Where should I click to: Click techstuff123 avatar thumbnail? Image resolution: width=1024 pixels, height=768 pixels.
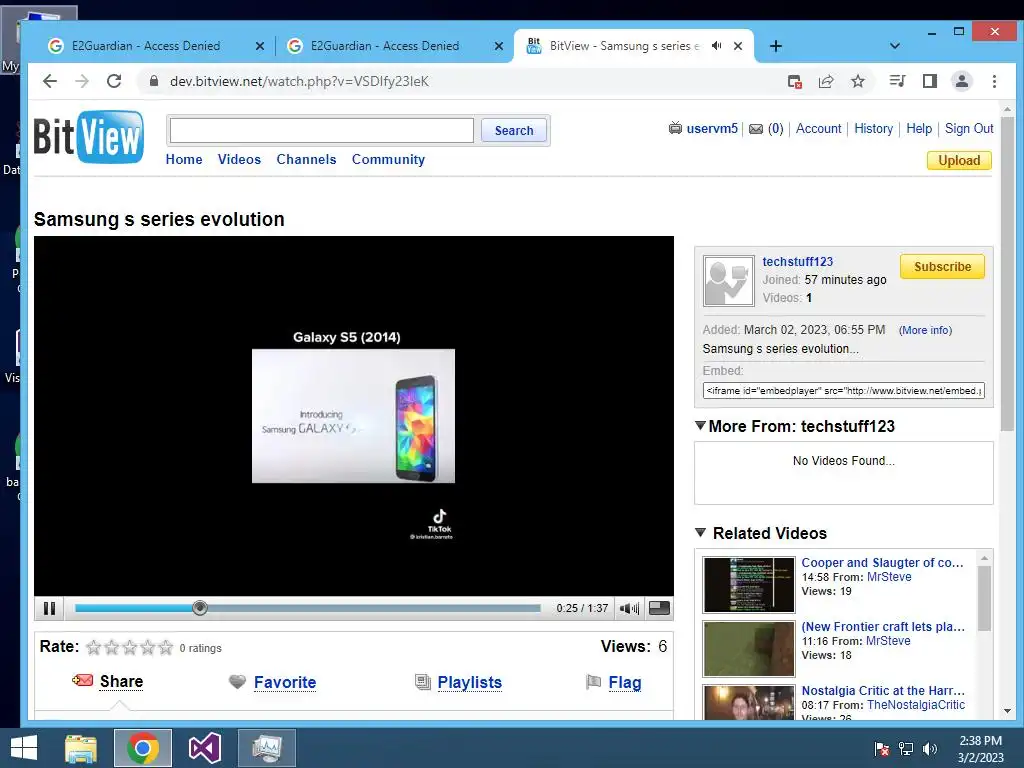point(729,281)
